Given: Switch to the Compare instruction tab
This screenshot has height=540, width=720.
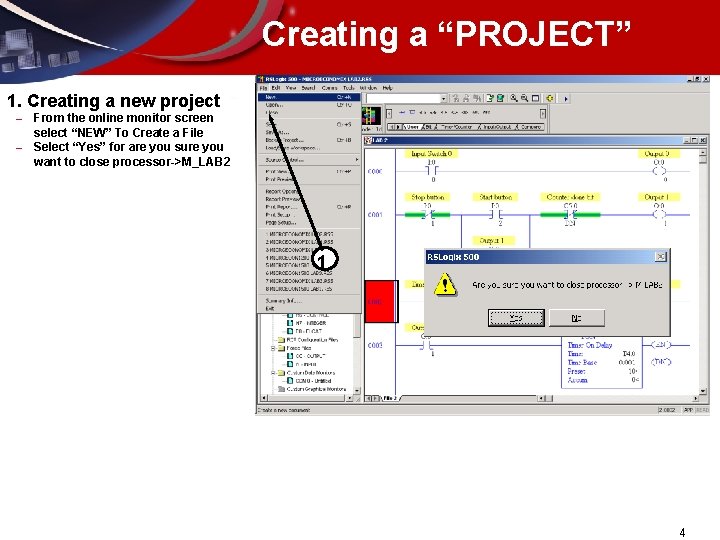Looking at the screenshot, I should point(530,127).
